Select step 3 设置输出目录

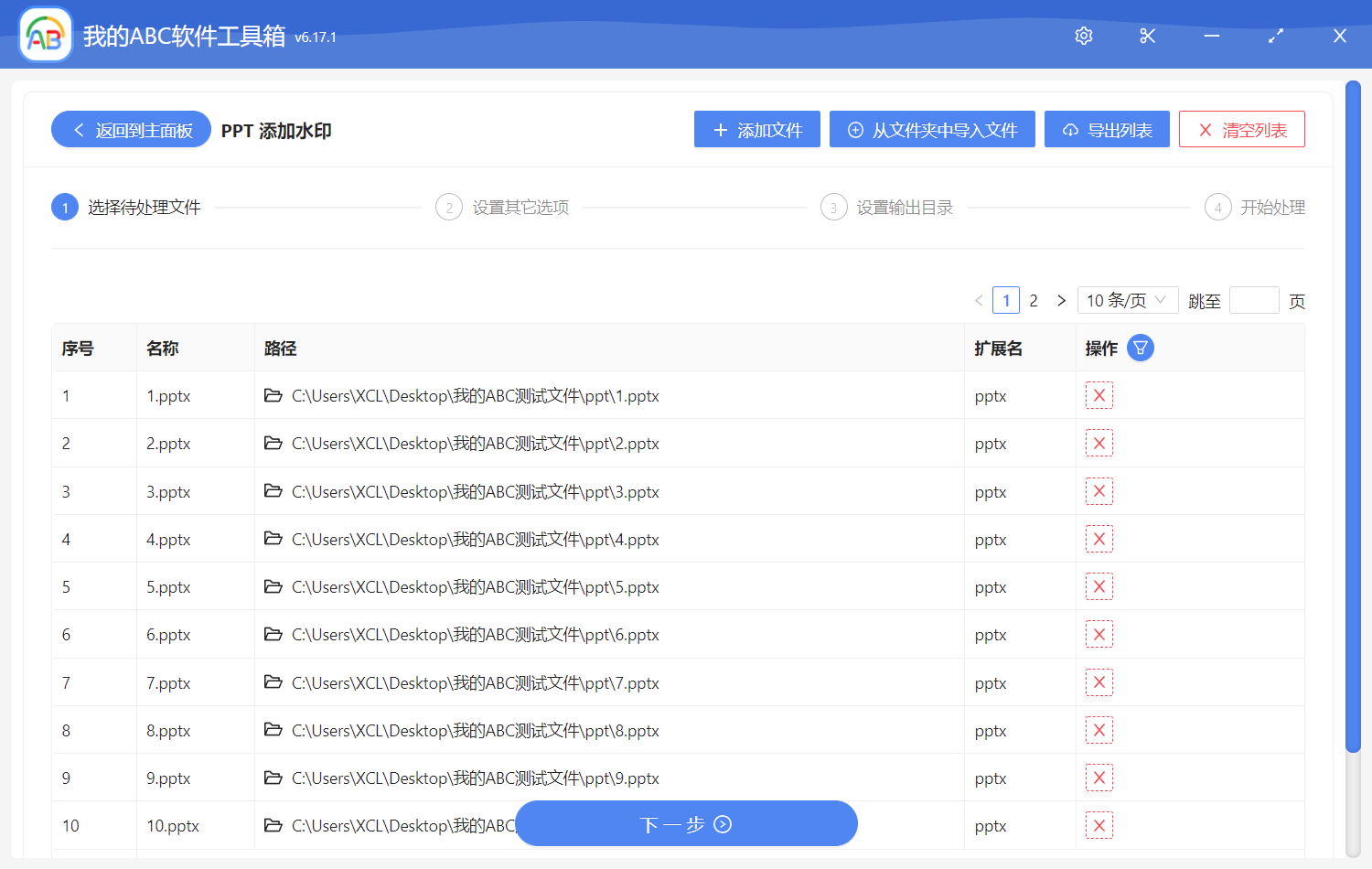coord(904,208)
